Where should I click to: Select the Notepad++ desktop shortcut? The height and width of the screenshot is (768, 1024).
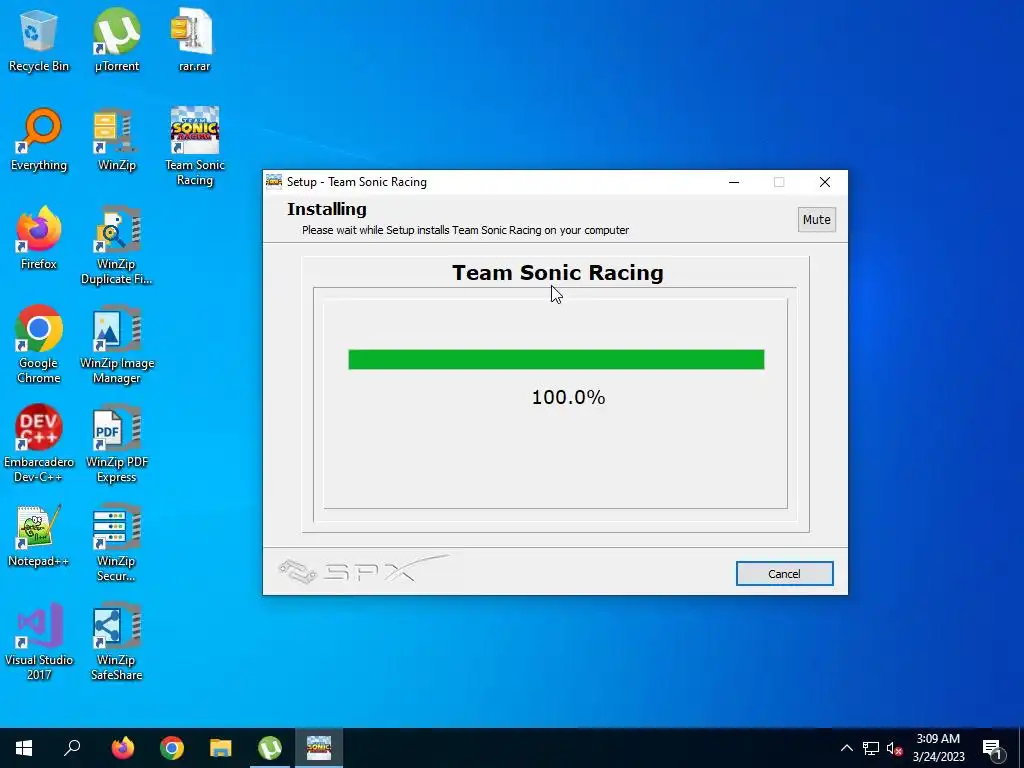(x=39, y=536)
